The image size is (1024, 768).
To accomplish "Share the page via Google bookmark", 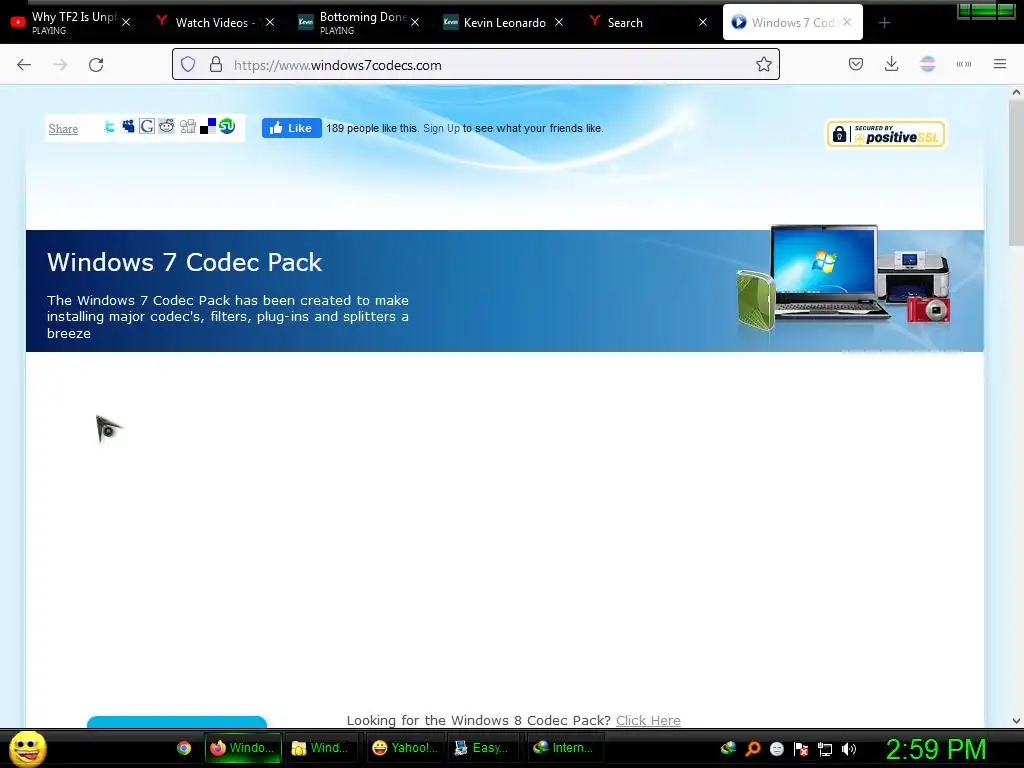I will (x=147, y=126).
